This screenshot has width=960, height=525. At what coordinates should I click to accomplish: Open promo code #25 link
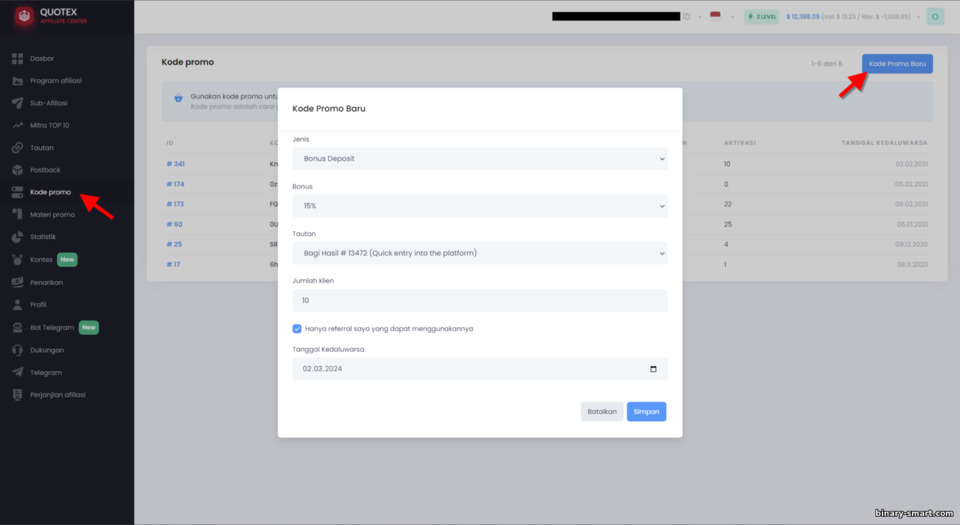tap(174, 244)
